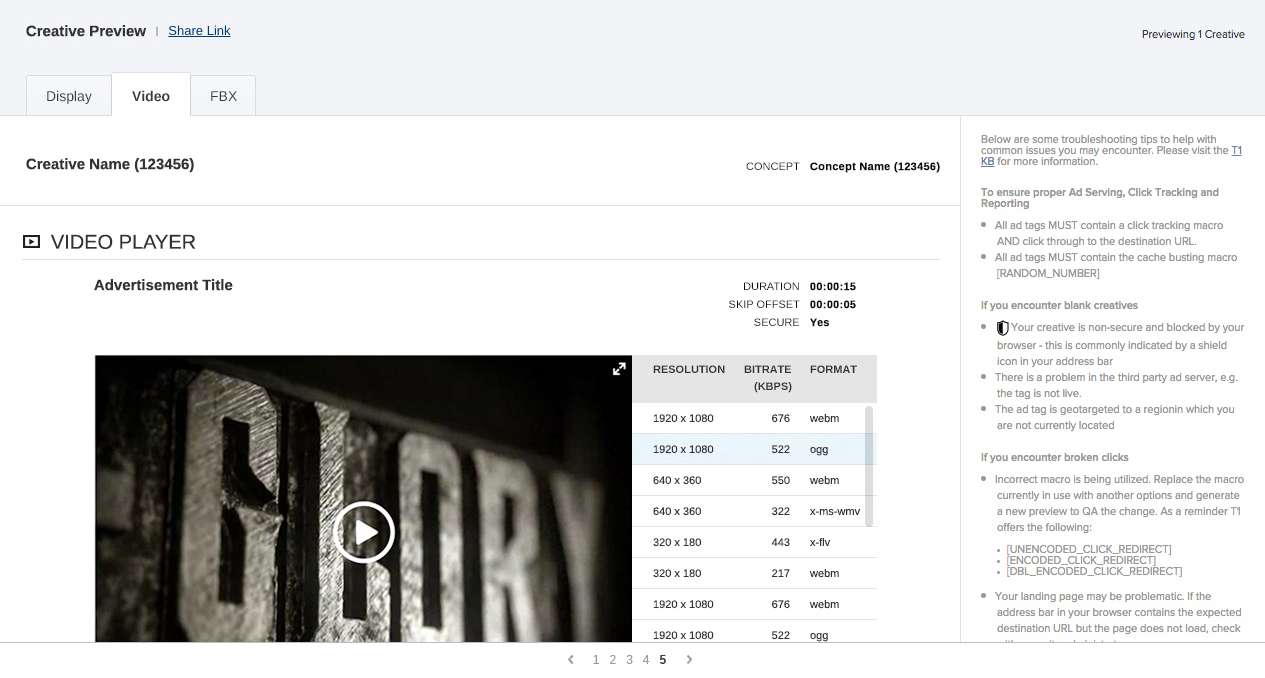Select the Video tab
Screen dimensions: 1265x678
tap(151, 95)
